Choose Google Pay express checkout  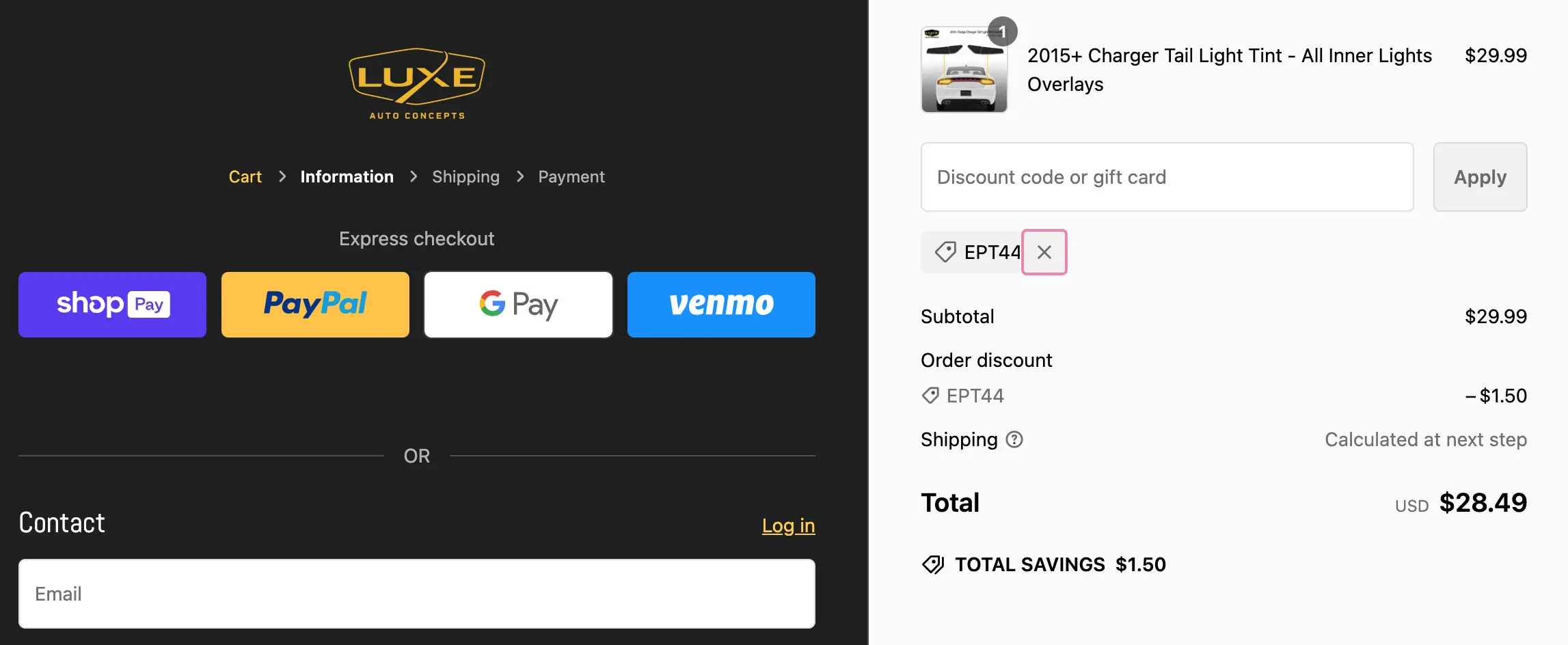518,305
